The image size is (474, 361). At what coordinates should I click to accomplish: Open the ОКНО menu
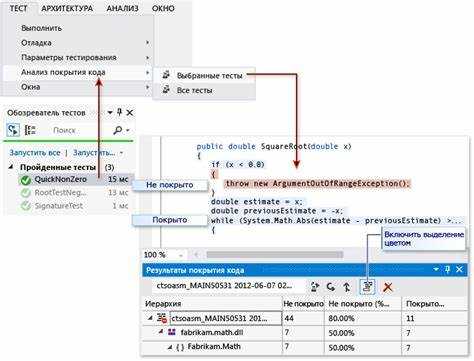163,8
